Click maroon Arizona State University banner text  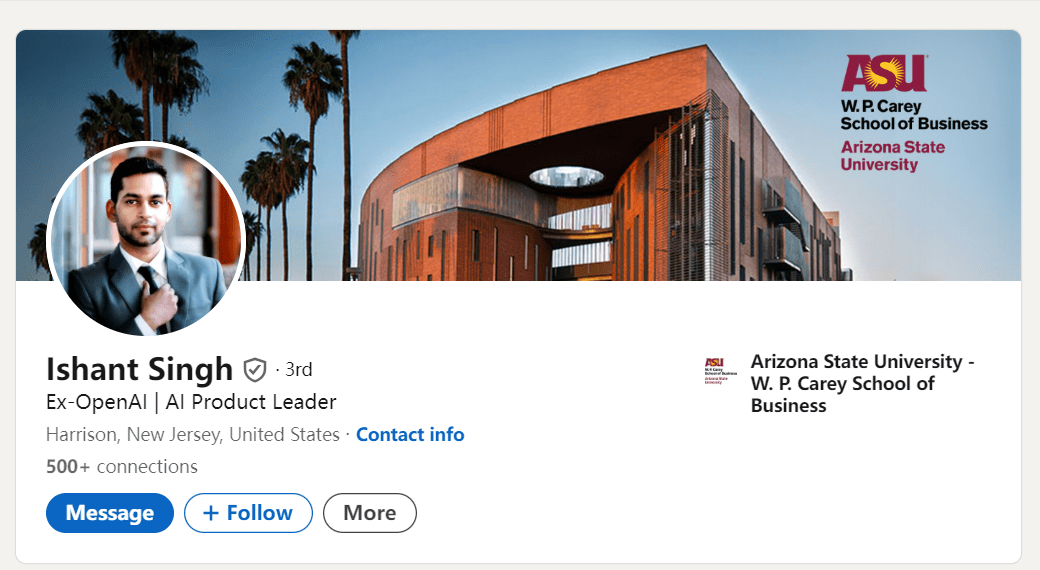point(892,155)
